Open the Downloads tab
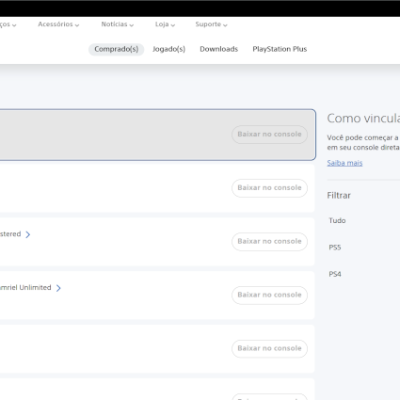Image resolution: width=400 pixels, height=400 pixels. pyautogui.click(x=219, y=49)
